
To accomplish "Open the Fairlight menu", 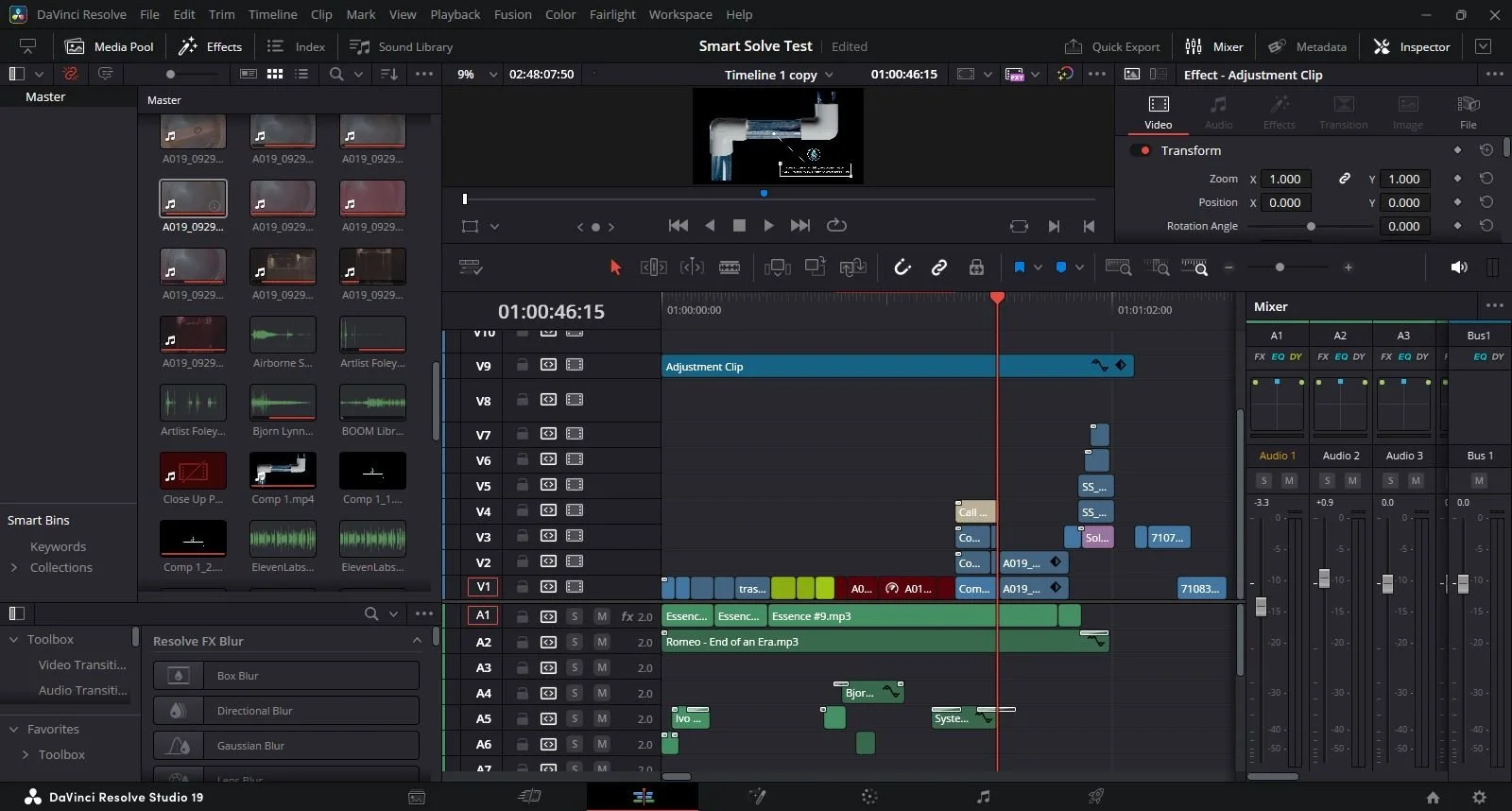I will pos(612,14).
